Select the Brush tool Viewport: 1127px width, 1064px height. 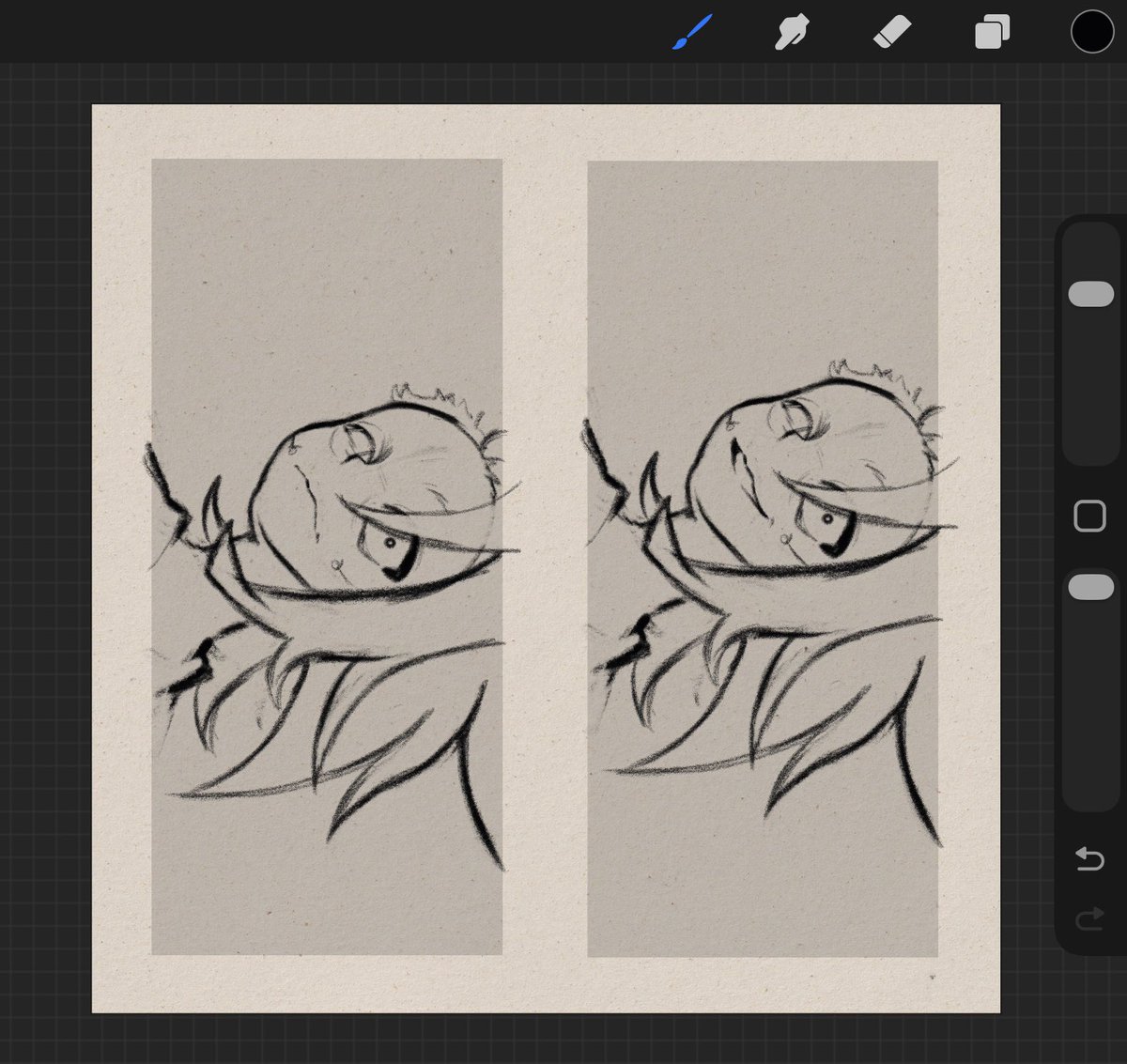point(693,33)
